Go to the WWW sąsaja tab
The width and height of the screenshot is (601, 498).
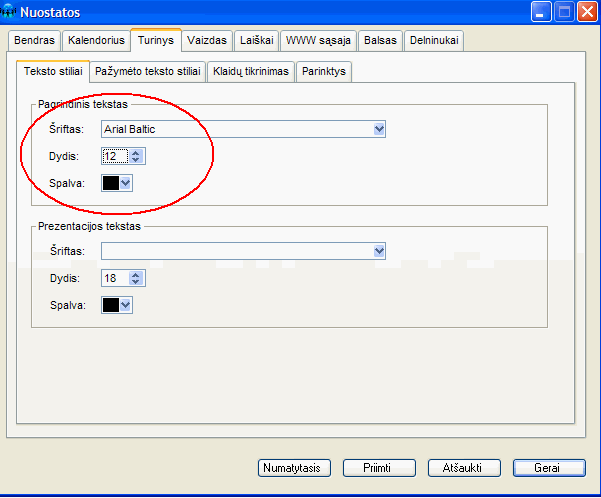pos(317,41)
